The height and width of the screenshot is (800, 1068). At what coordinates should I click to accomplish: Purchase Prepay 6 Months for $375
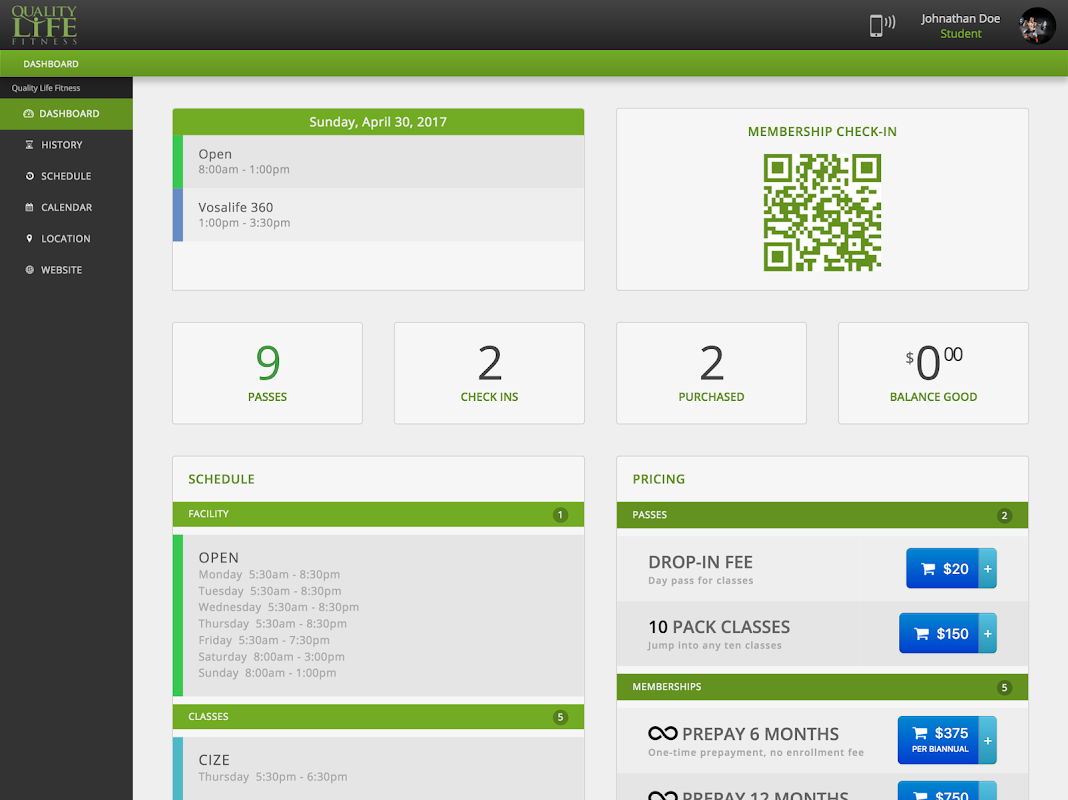pos(939,740)
